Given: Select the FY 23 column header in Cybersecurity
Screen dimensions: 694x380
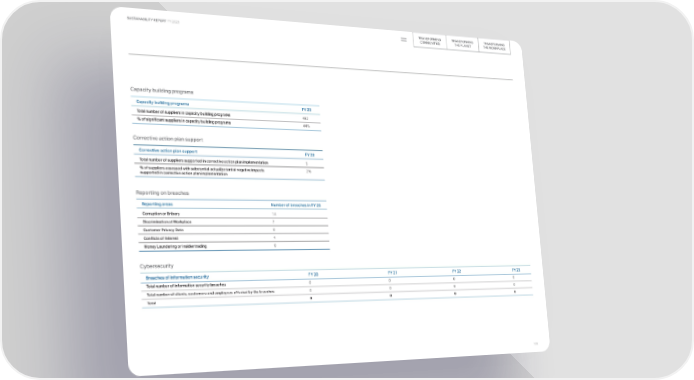Looking at the screenshot, I should click(x=516, y=270).
